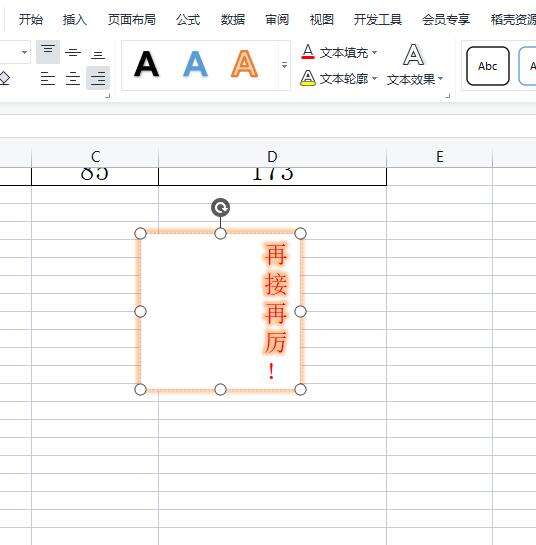Select column D header

[x=272, y=156]
